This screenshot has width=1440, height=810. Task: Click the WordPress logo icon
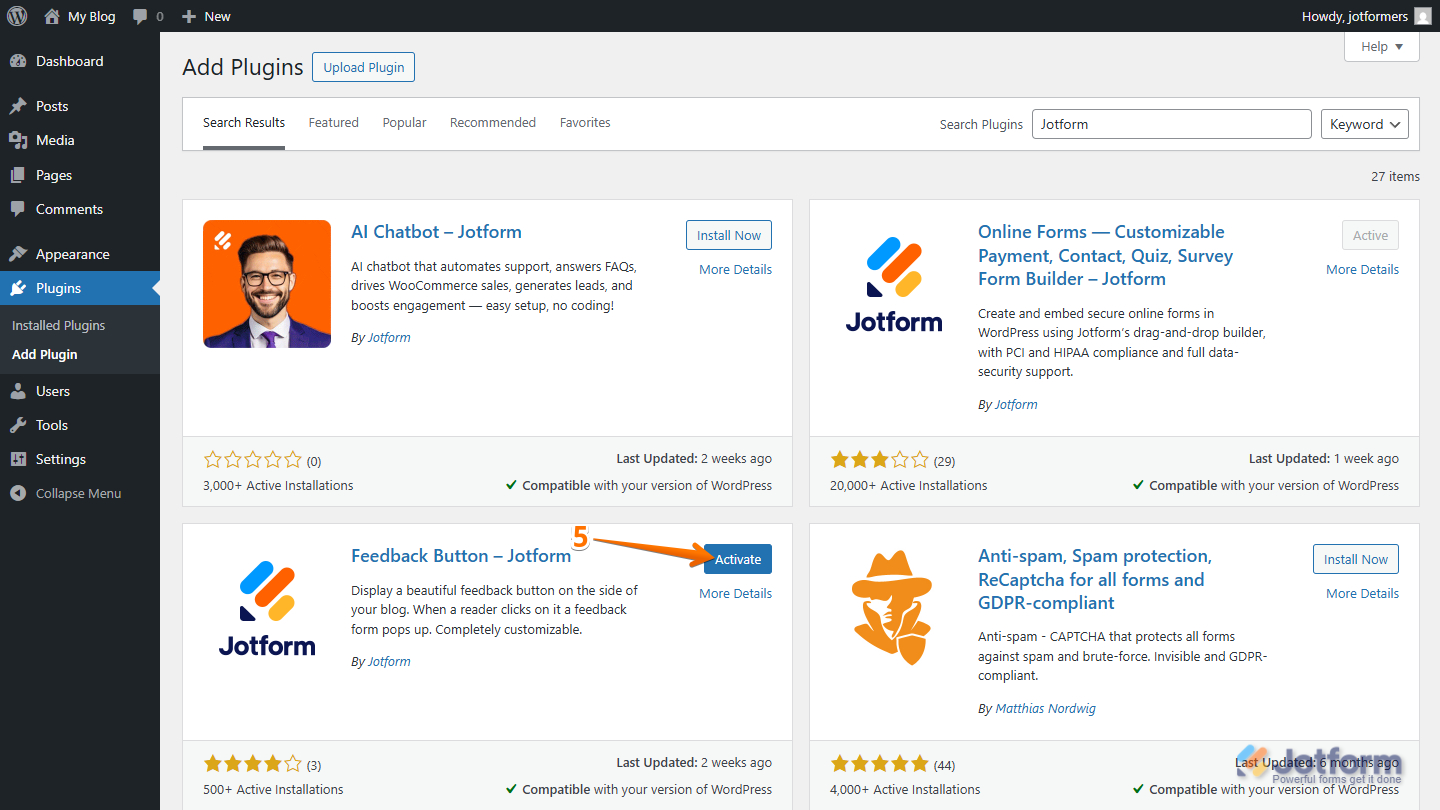click(17, 16)
